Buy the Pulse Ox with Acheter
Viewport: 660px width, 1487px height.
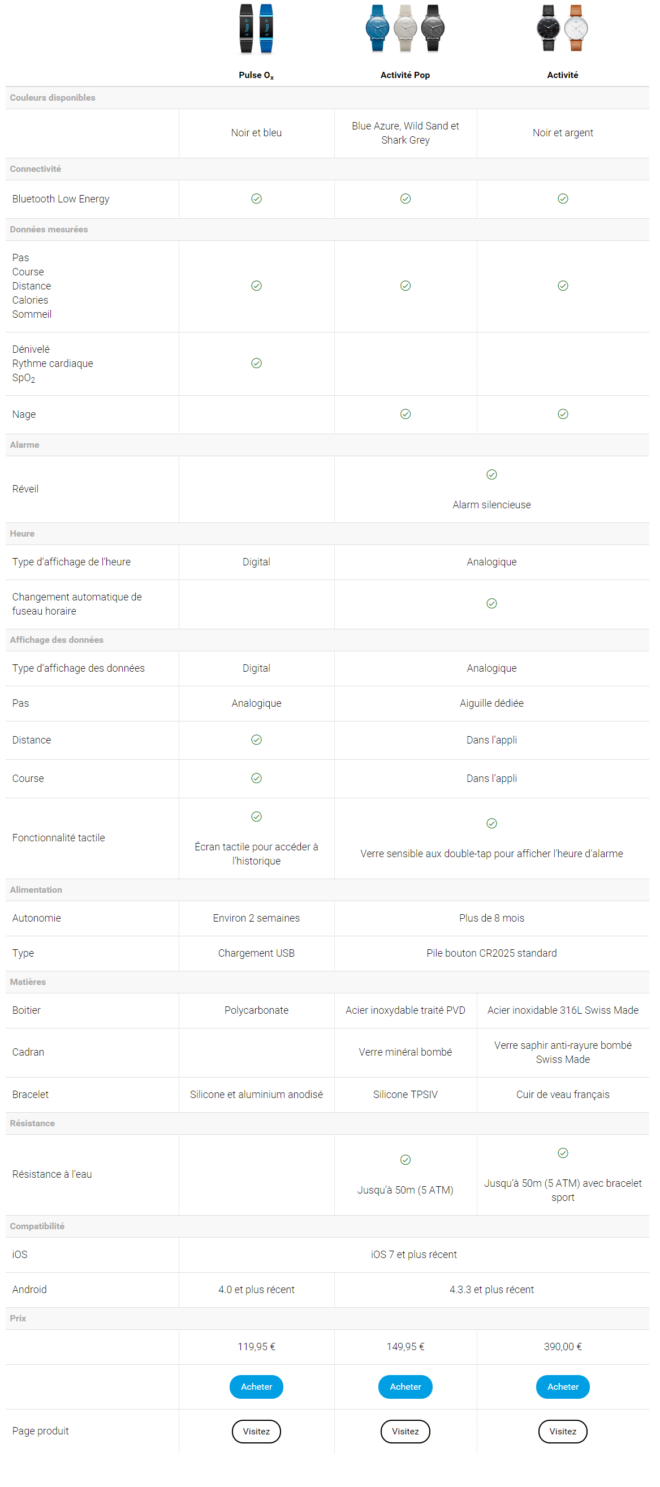(256, 1386)
